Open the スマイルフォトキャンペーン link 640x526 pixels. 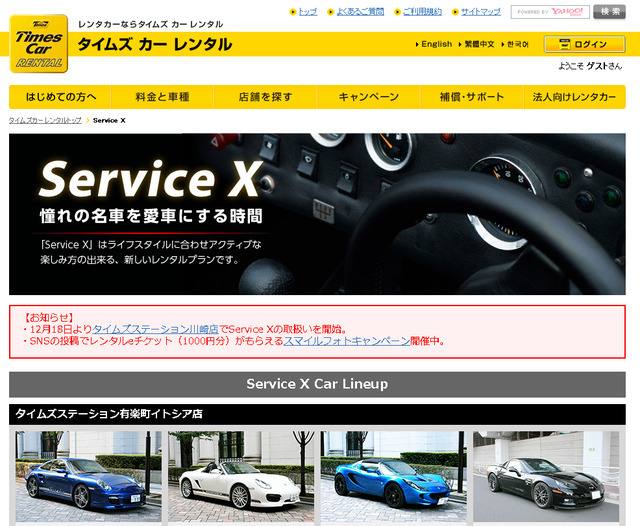[347, 341]
